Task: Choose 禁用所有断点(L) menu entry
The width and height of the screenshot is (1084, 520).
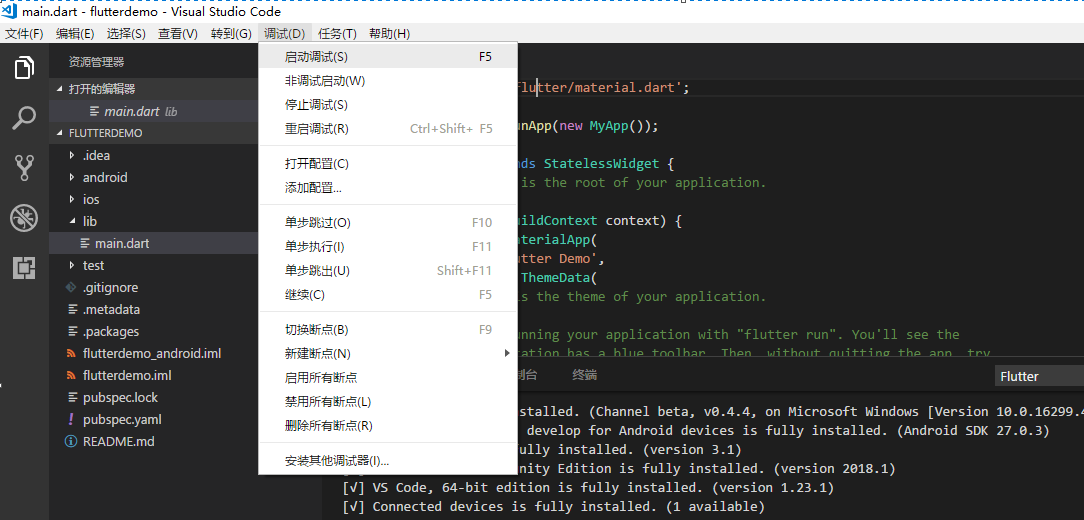Action: [x=388, y=401]
